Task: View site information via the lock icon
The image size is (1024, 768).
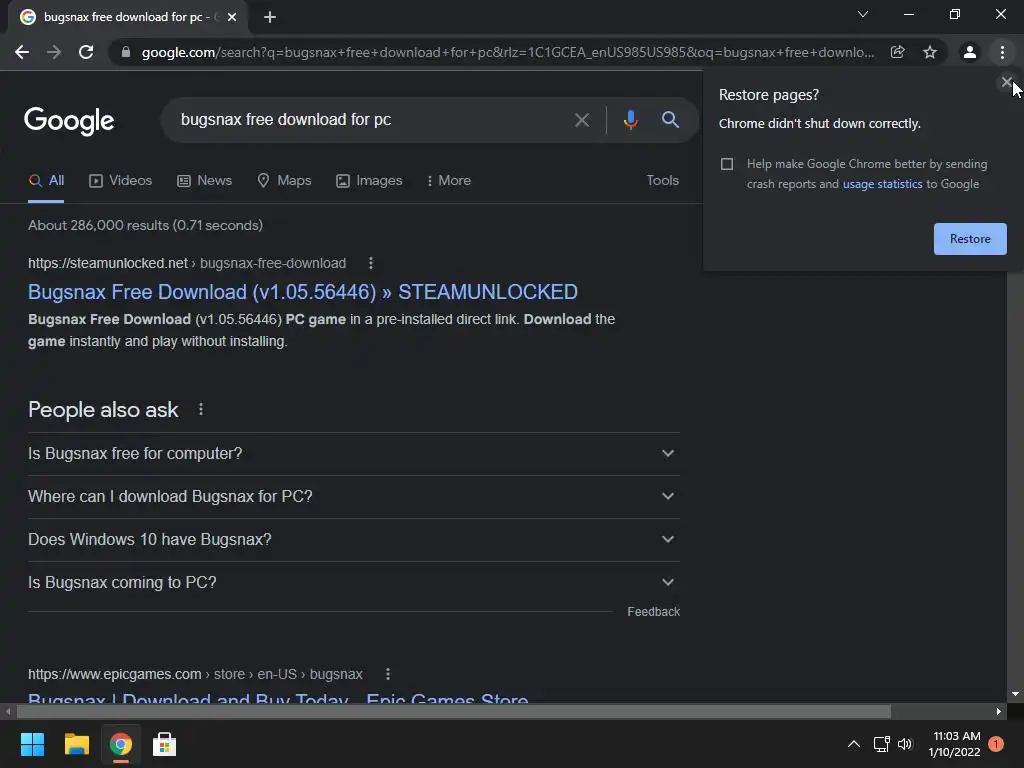Action: (x=126, y=52)
